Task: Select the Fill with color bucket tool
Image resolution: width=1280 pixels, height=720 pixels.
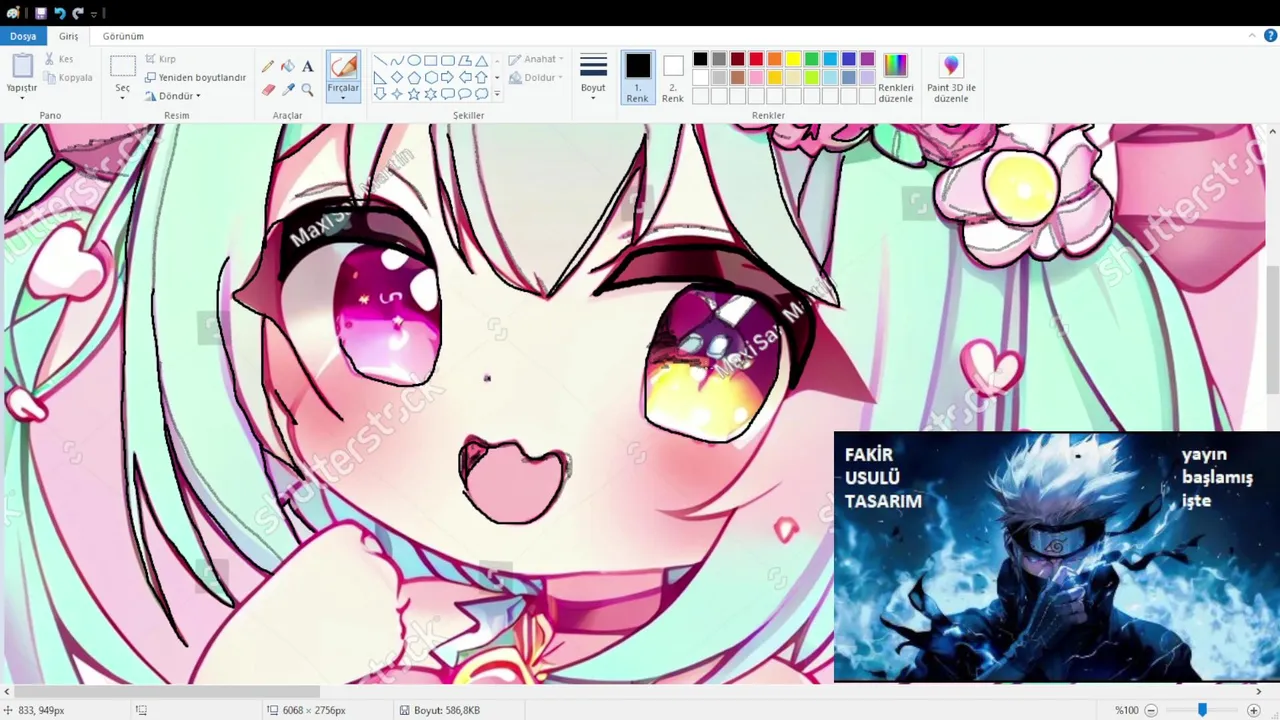Action: 288,66
